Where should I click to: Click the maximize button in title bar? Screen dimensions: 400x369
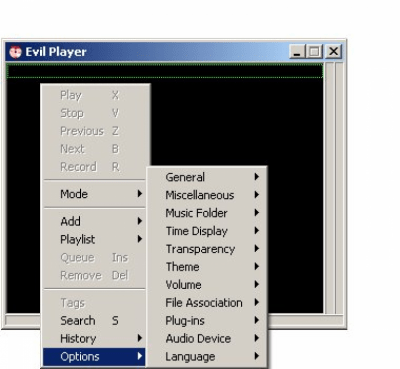314,52
